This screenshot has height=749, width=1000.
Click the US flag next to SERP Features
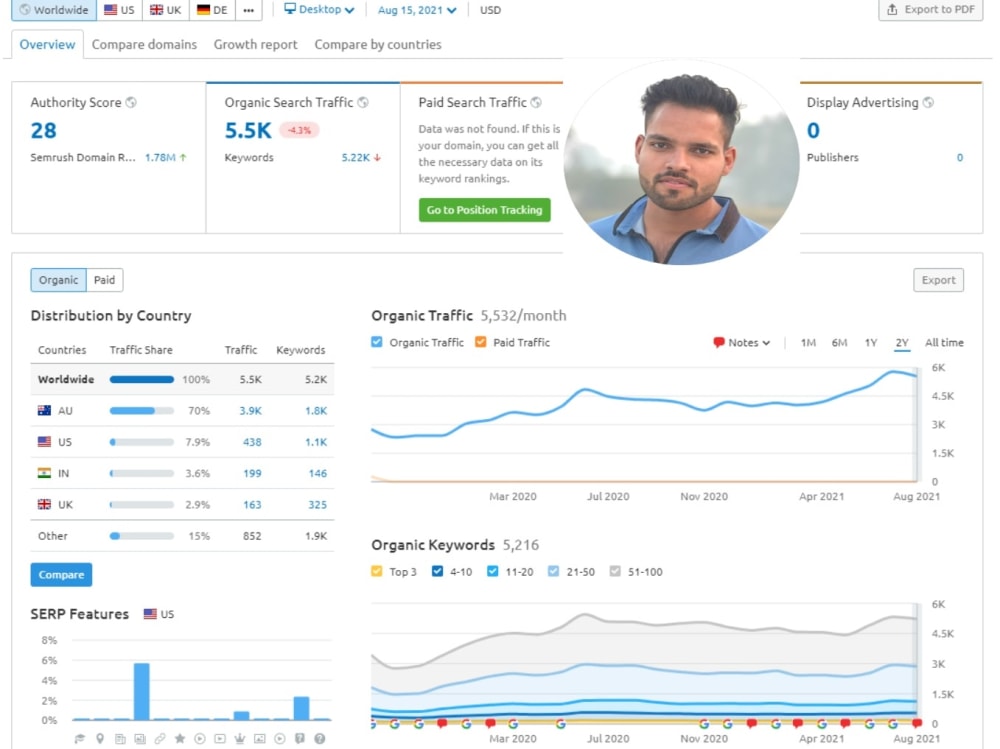(x=150, y=614)
